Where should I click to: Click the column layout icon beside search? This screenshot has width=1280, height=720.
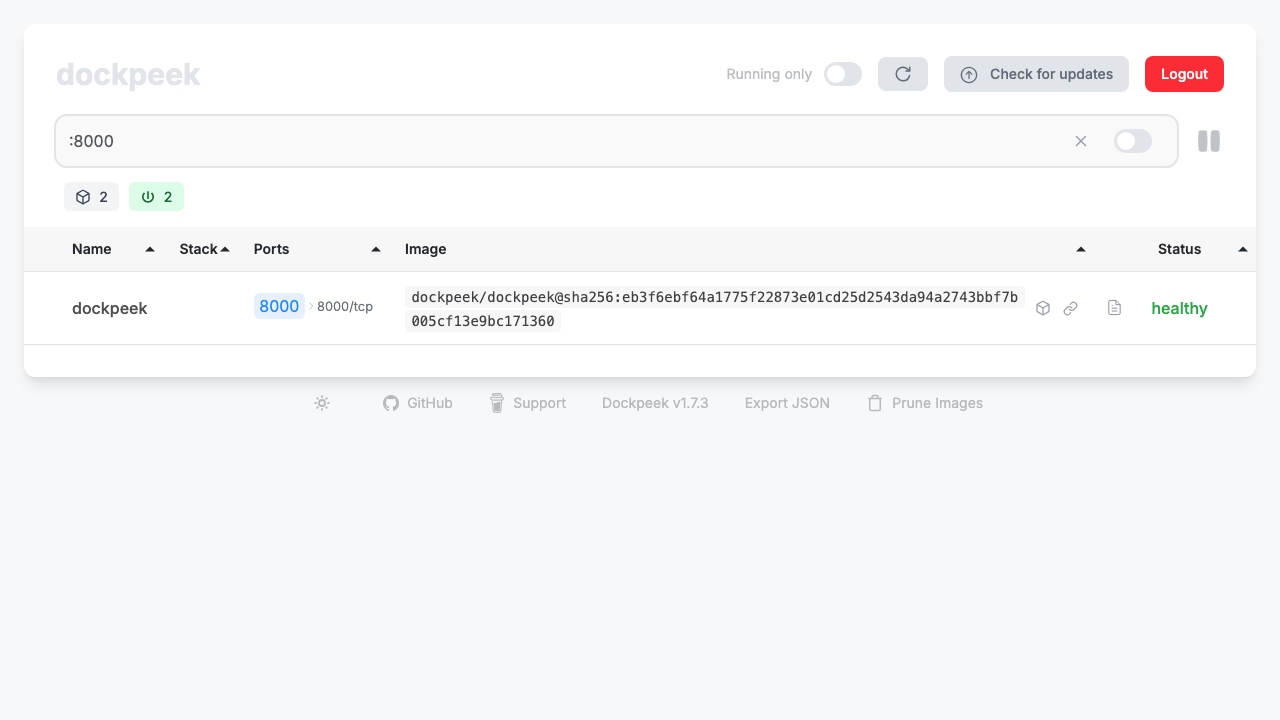tap(1209, 141)
